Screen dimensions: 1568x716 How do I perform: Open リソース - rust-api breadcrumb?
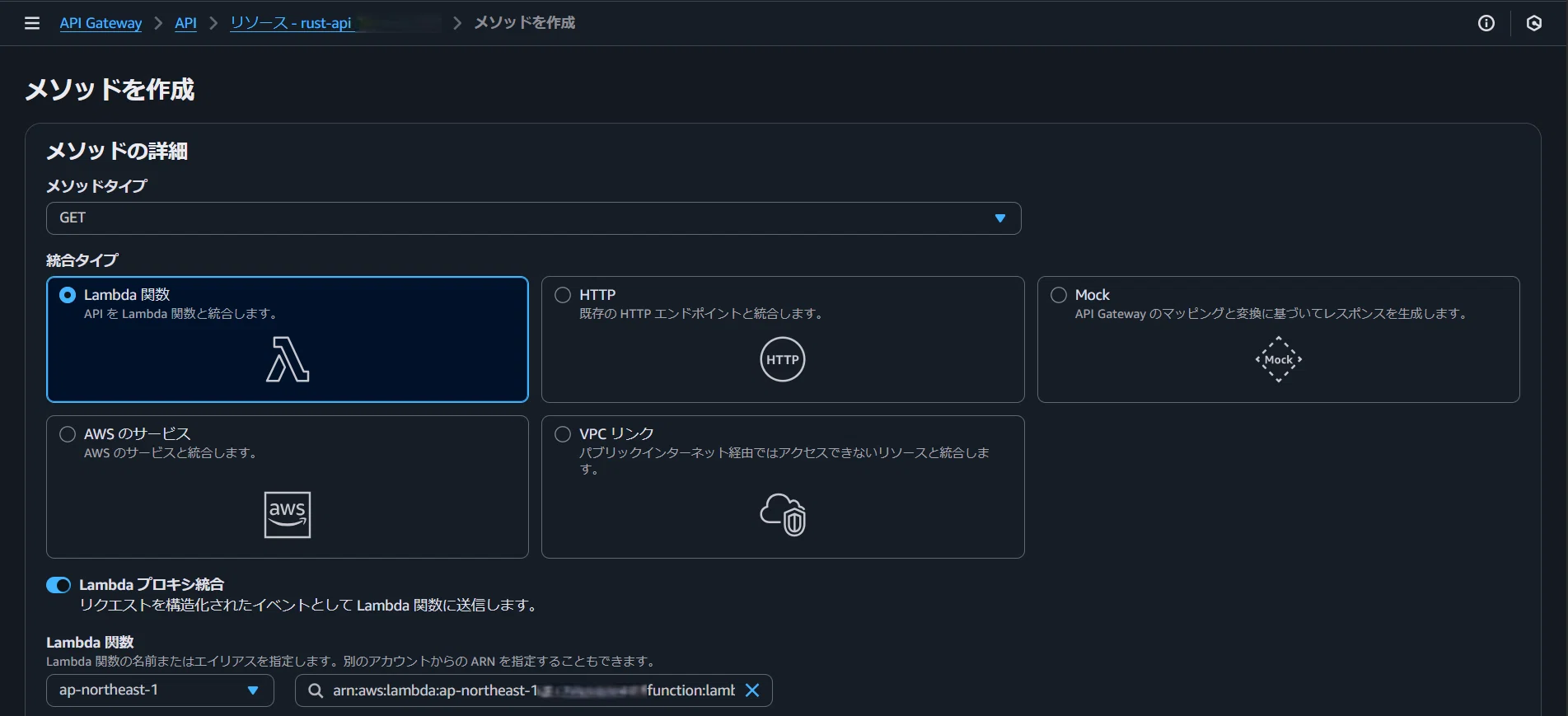tap(291, 23)
